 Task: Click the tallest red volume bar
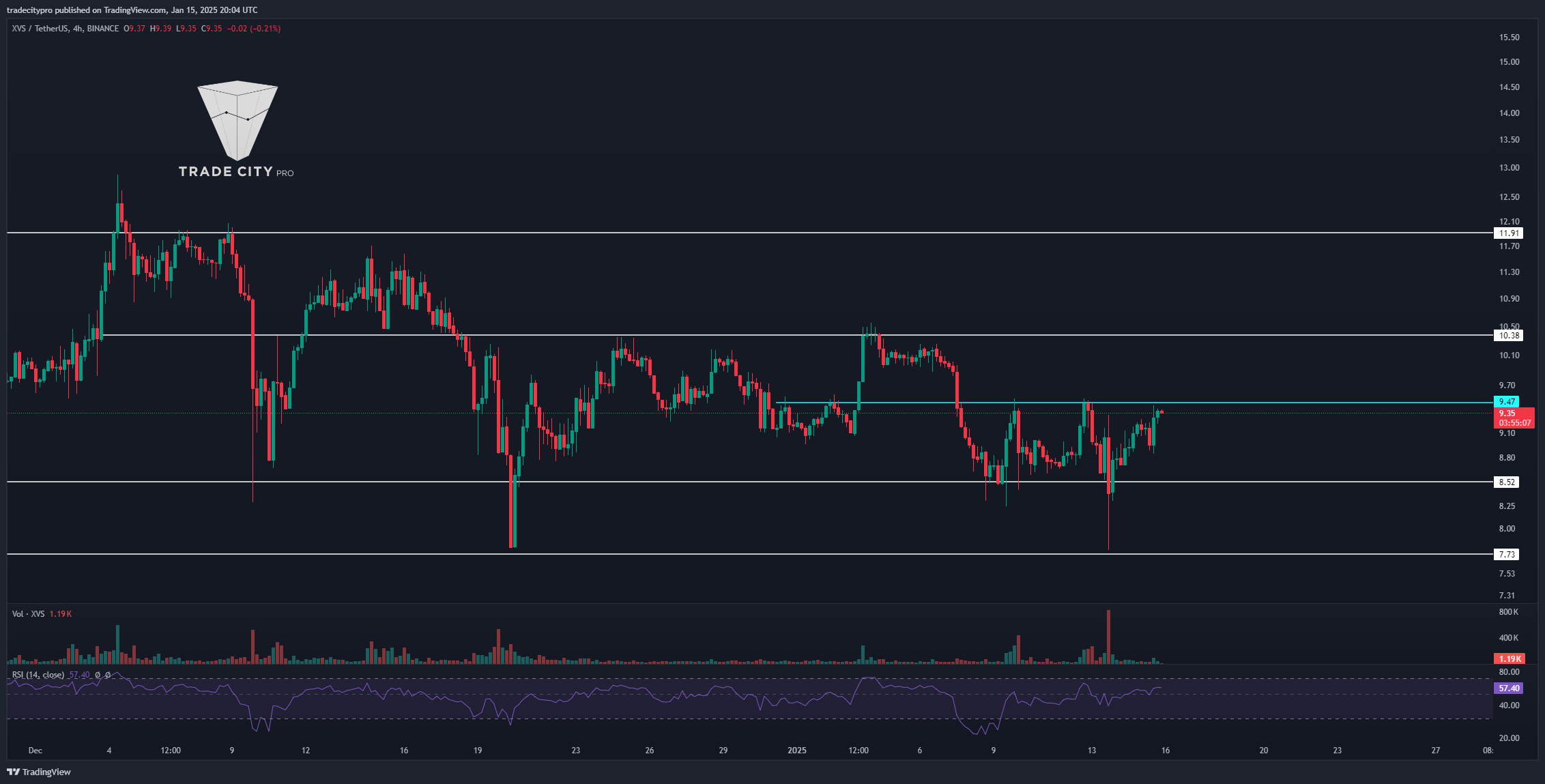click(1108, 637)
